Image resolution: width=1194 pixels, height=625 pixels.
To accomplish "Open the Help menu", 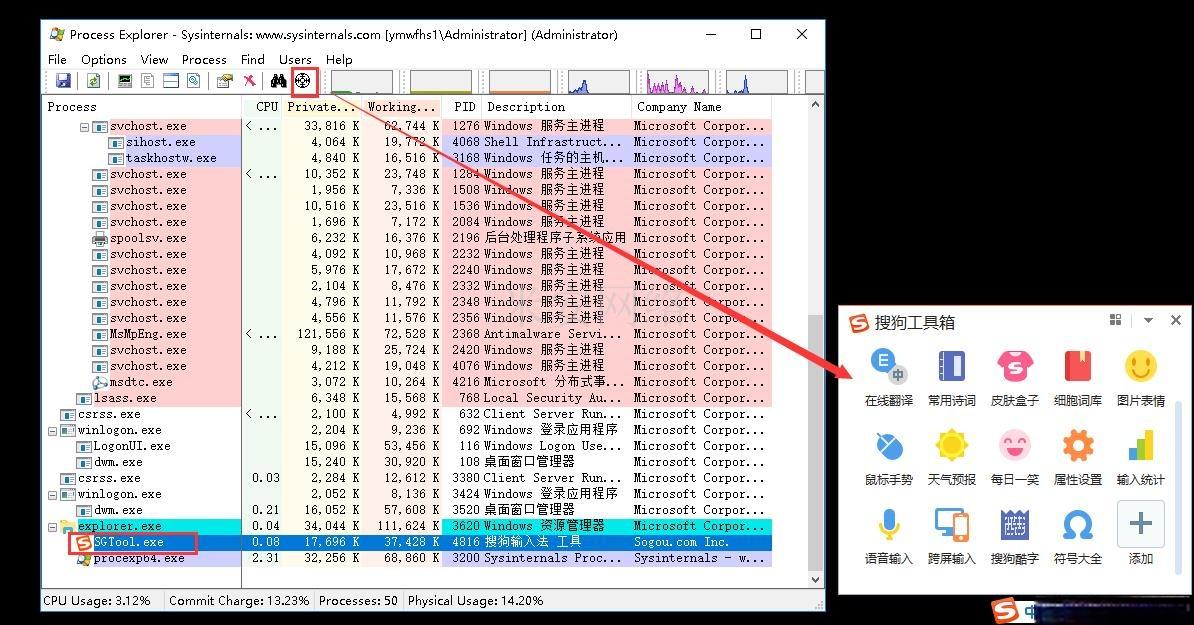I will pos(339,59).
